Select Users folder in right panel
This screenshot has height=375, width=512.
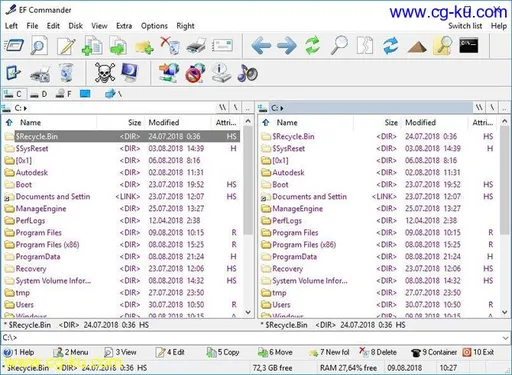(379, 304)
